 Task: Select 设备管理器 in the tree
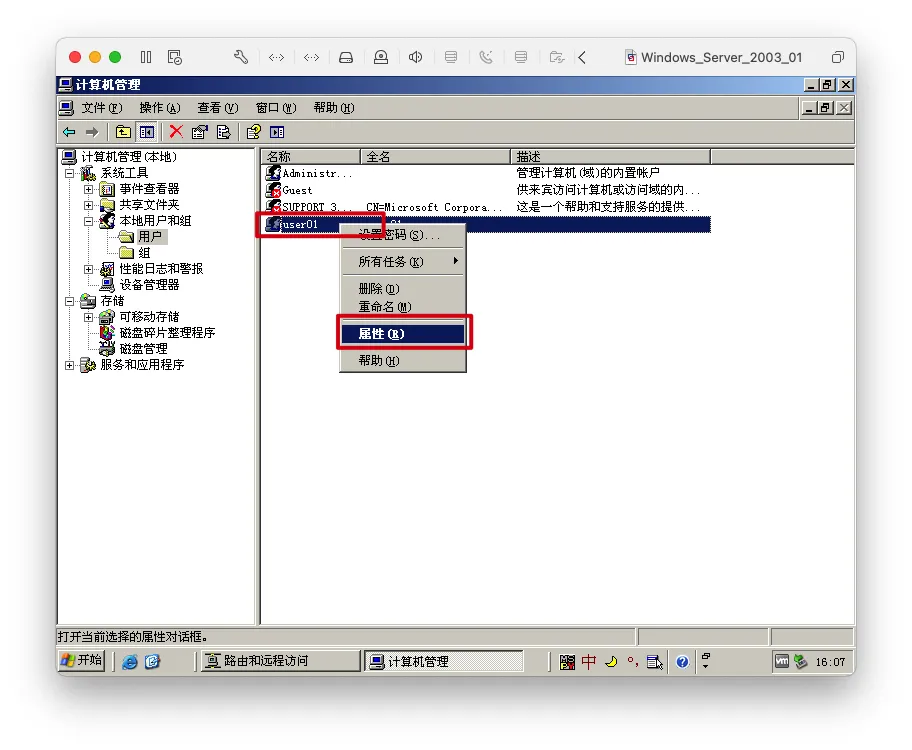tap(149, 285)
